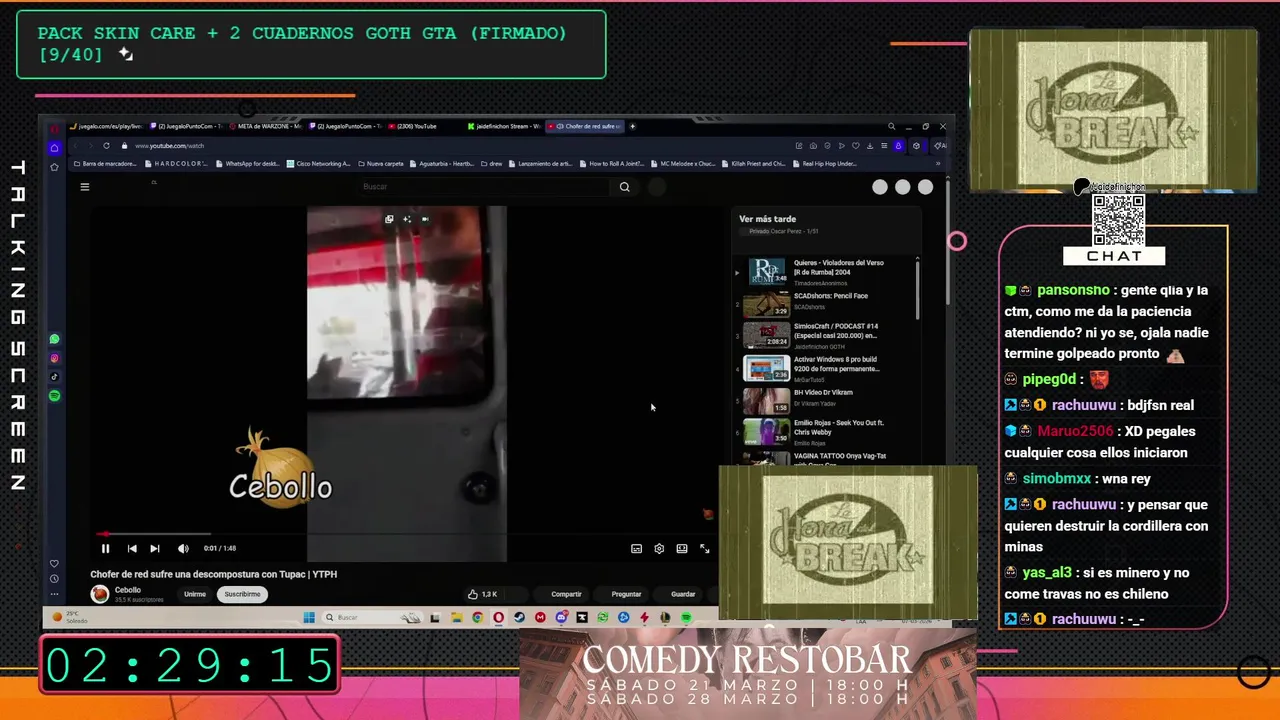This screenshot has height=720, width=1280.
Task: Open Windows Start button on taskbar
Action: tap(308, 618)
